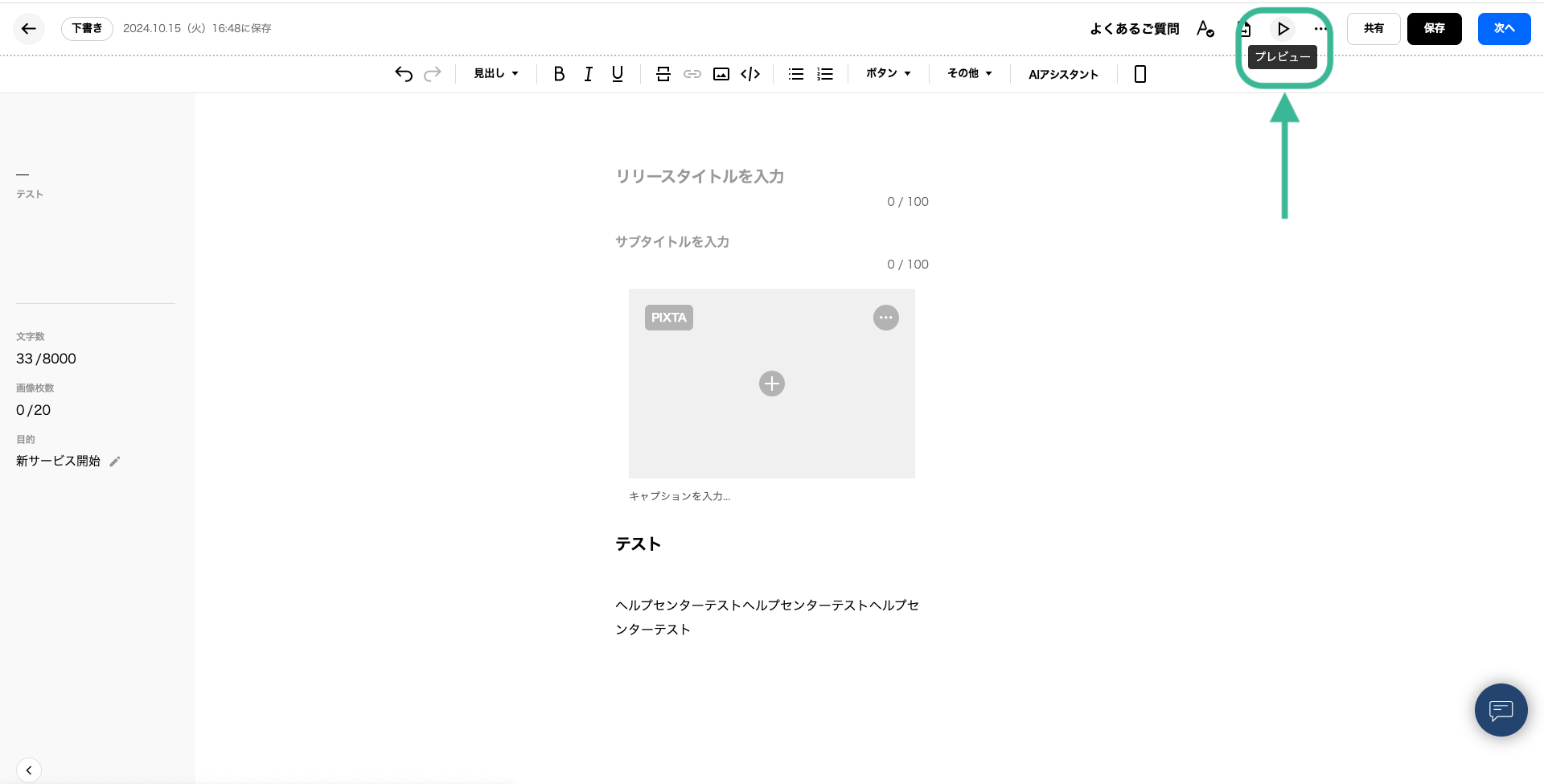The width and height of the screenshot is (1544, 784).
Task: Click the black 保存 save button
Action: pos(1434,29)
